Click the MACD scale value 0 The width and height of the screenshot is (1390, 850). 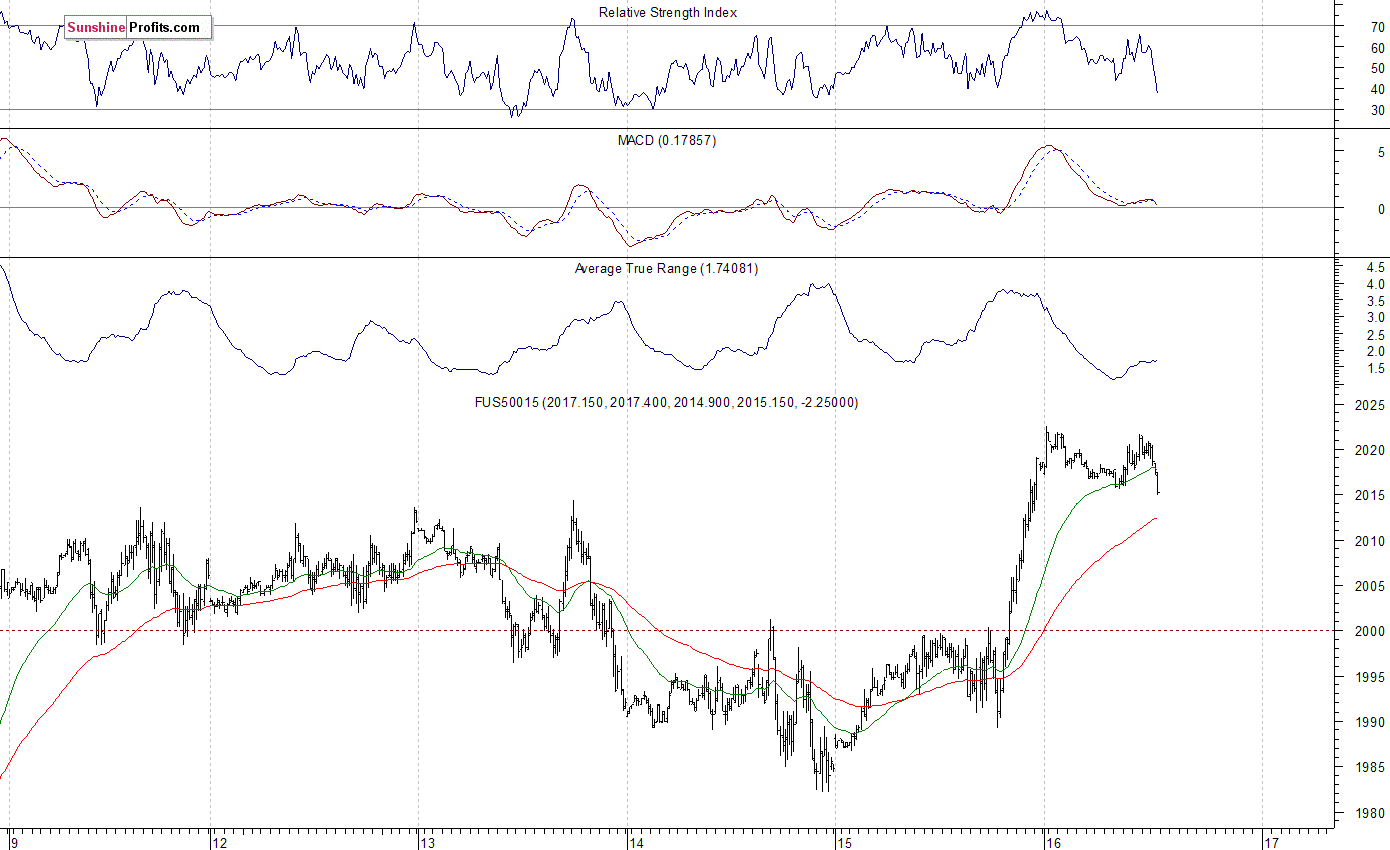click(1381, 209)
